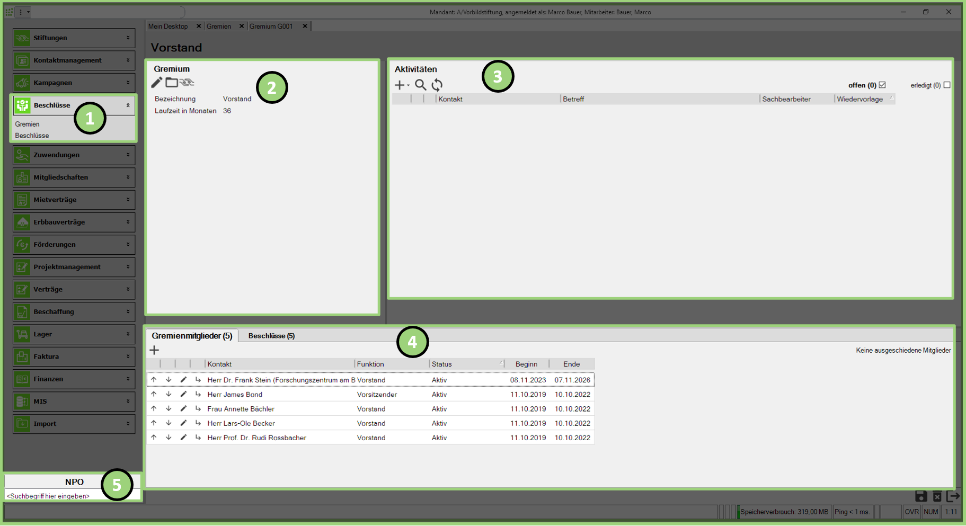Close the Gremien tab
Screen dimensions: 966x526
[x=242, y=26]
